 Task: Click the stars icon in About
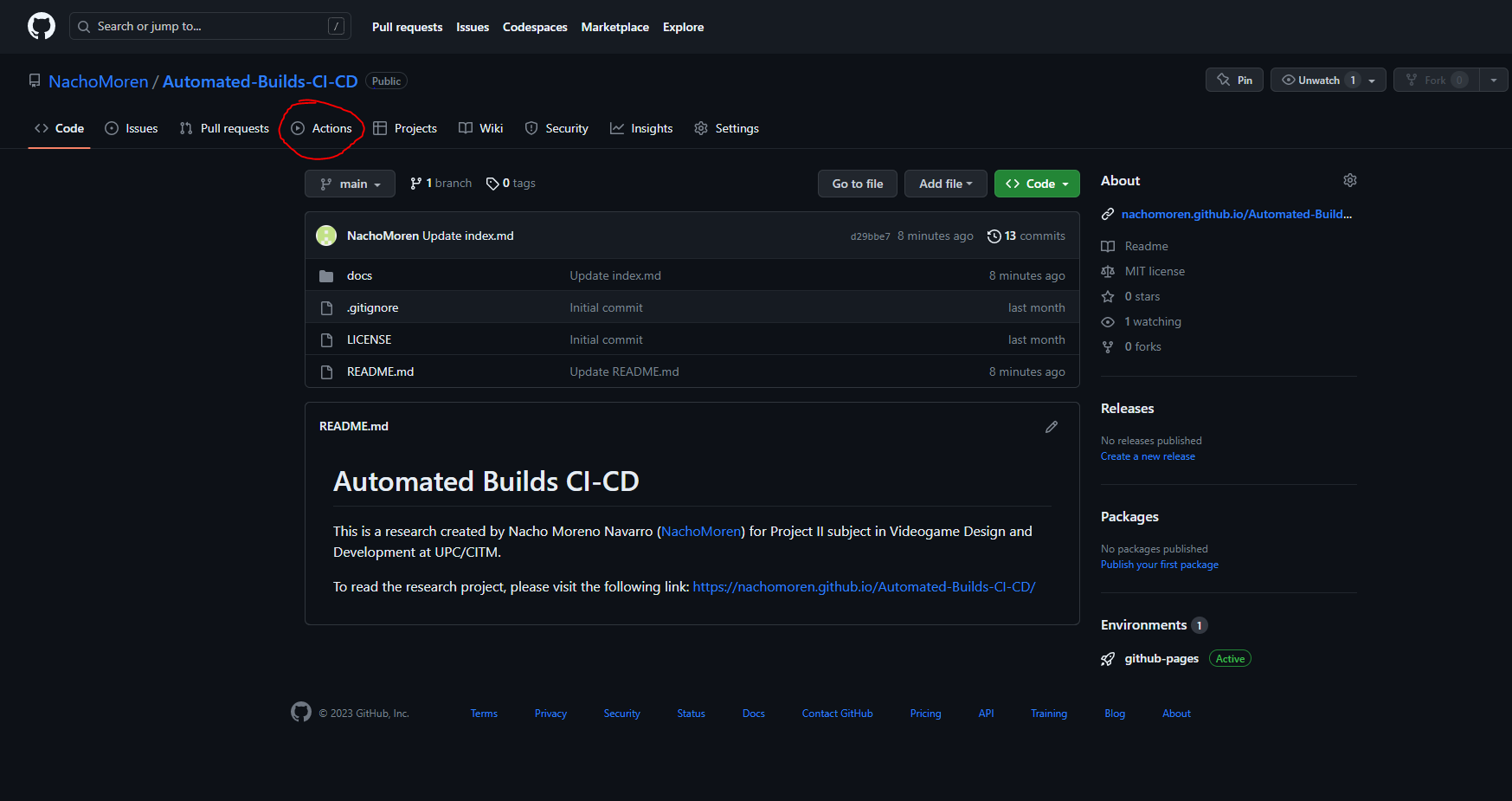click(x=1108, y=297)
